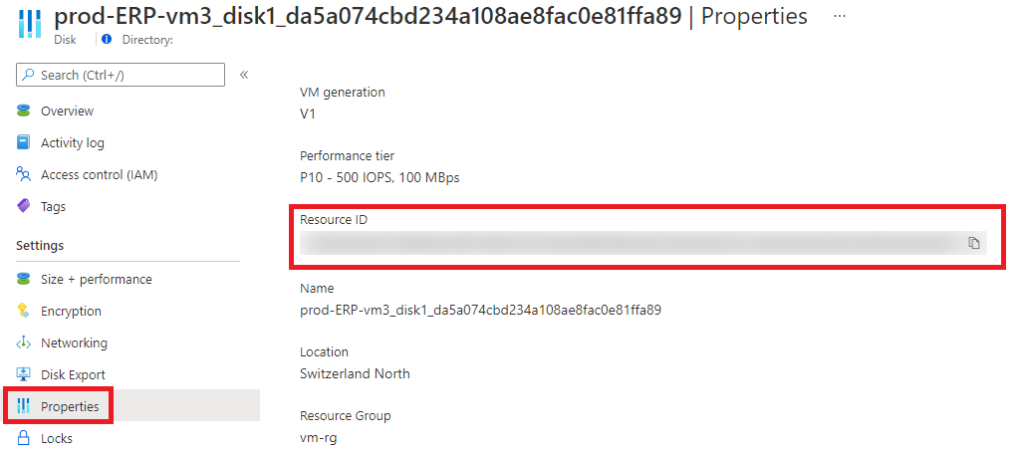The image size is (1024, 452).
Task: Click the Activity log icon
Action: click(24, 142)
